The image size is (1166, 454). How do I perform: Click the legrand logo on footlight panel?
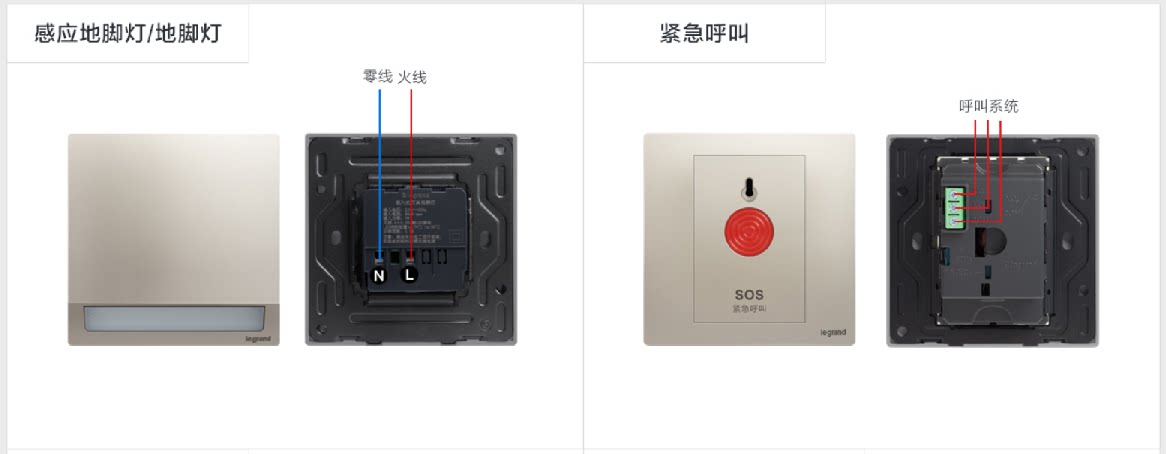pyautogui.click(x=258, y=339)
